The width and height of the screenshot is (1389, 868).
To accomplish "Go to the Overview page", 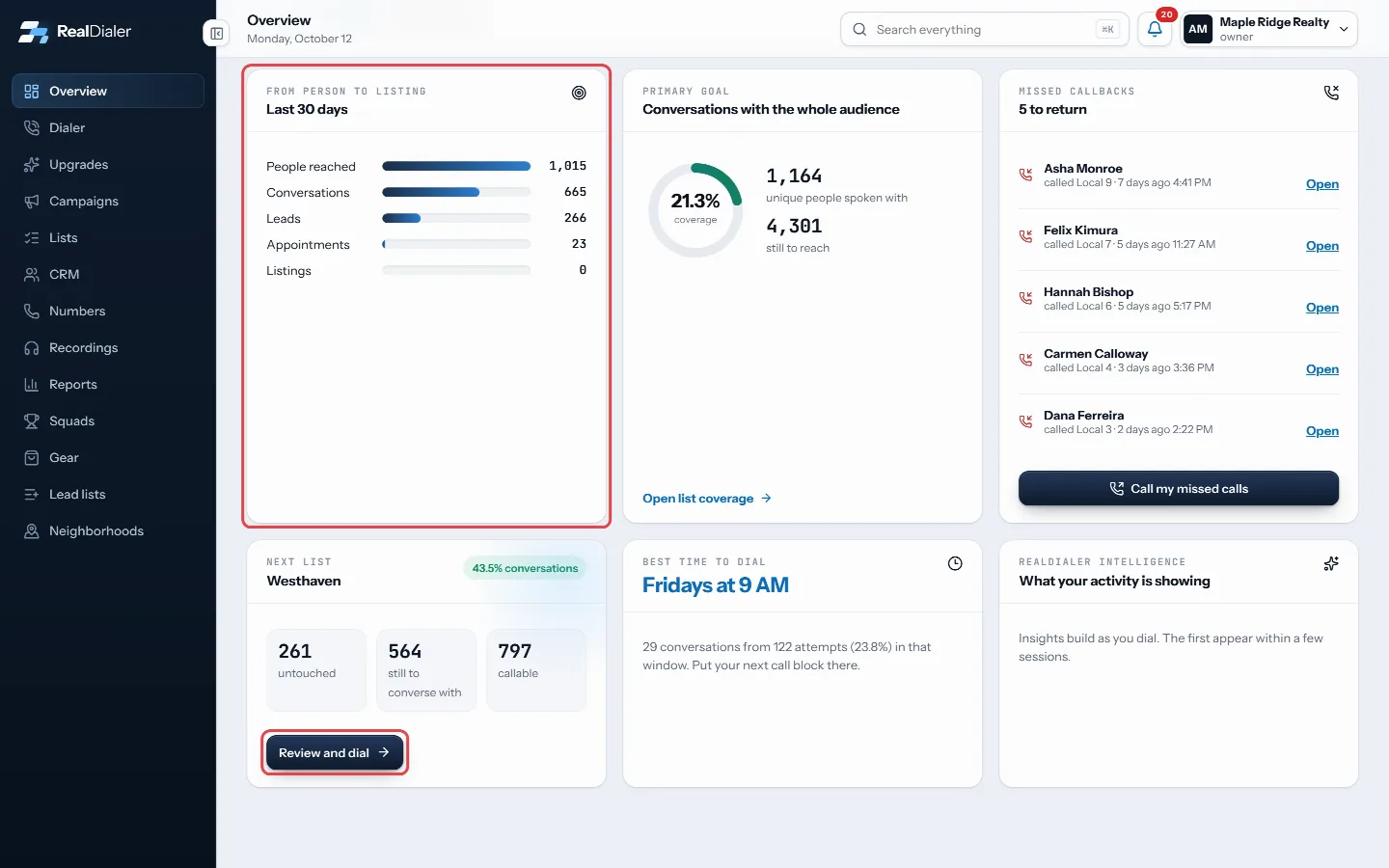I will point(108,91).
